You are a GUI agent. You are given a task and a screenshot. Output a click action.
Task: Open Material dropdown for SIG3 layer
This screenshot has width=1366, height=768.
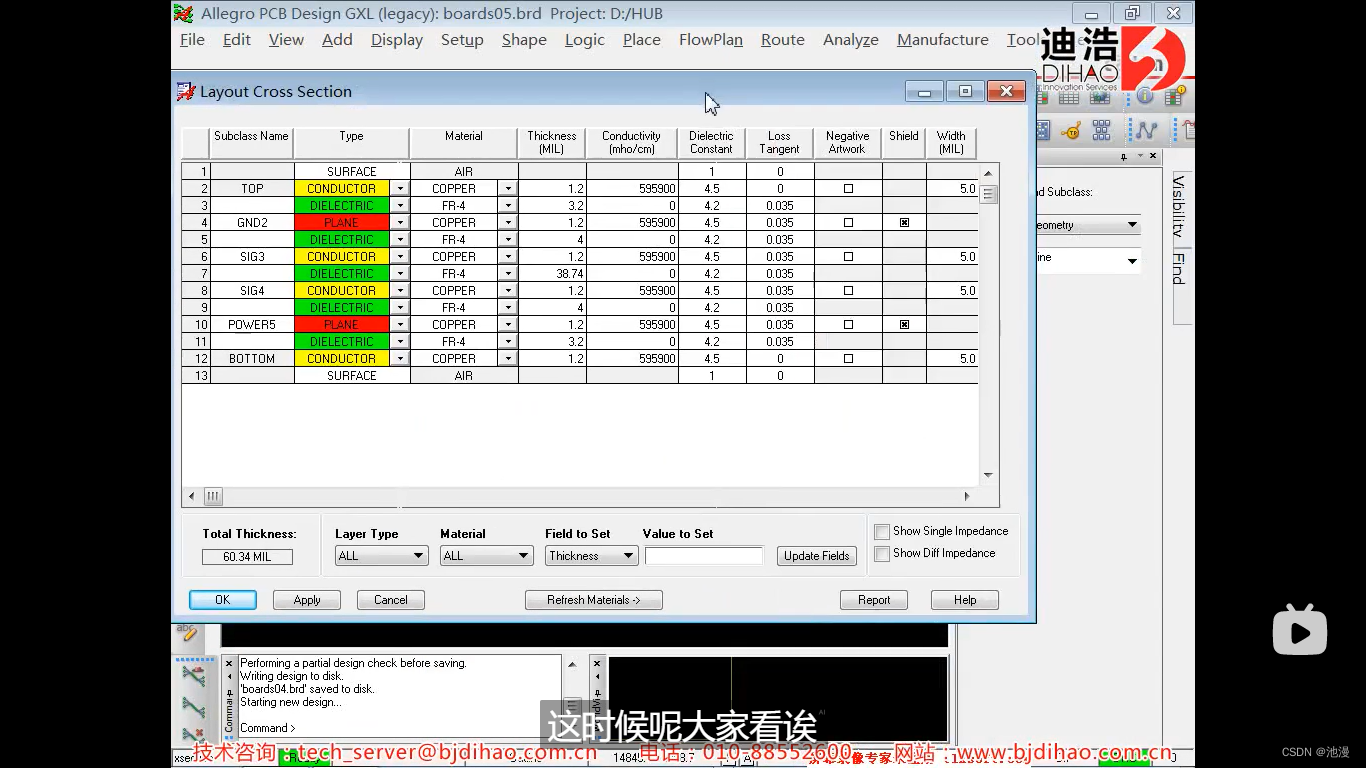[508, 257]
